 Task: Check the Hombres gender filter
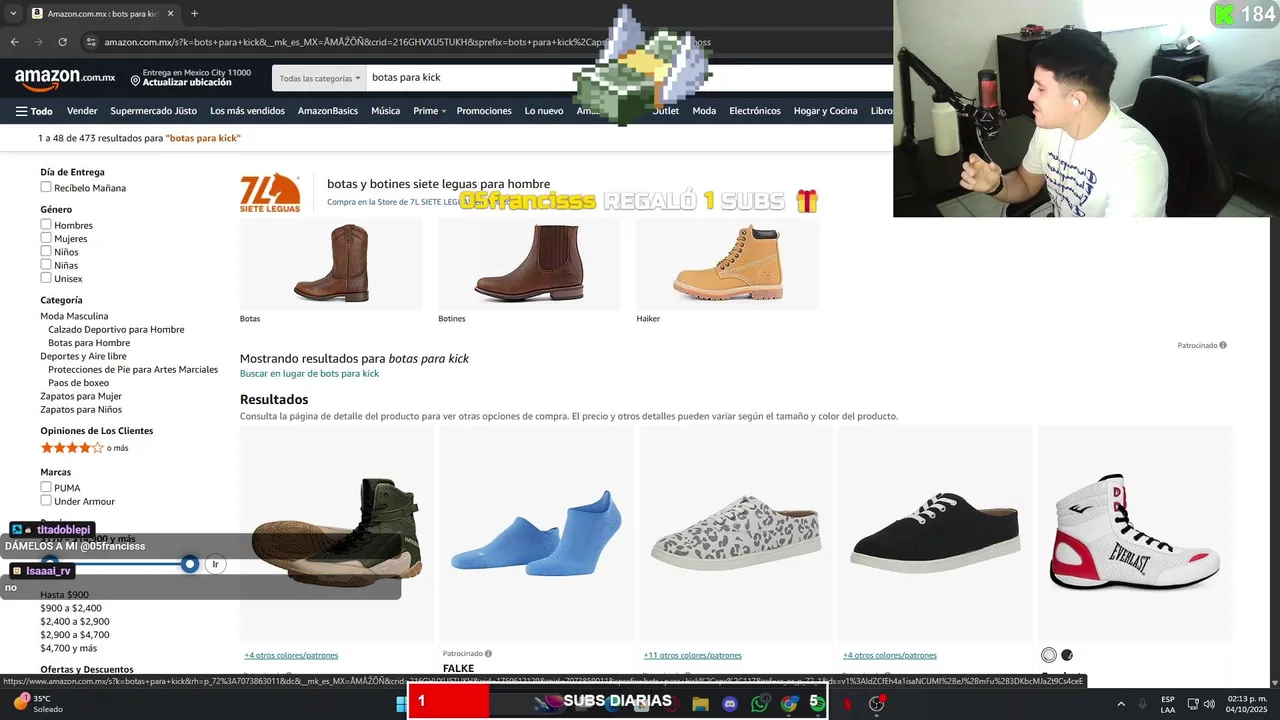point(46,225)
